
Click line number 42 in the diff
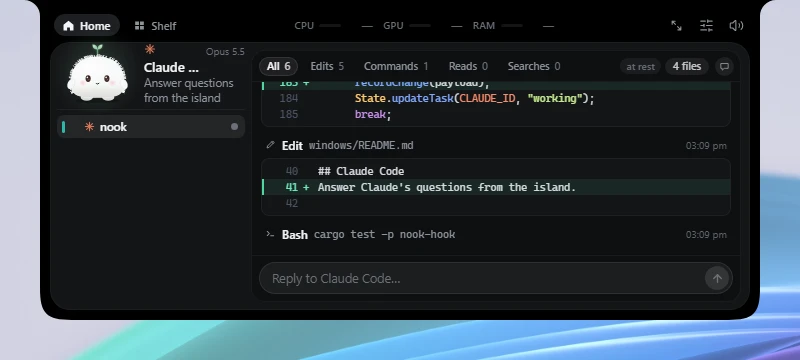coord(292,203)
